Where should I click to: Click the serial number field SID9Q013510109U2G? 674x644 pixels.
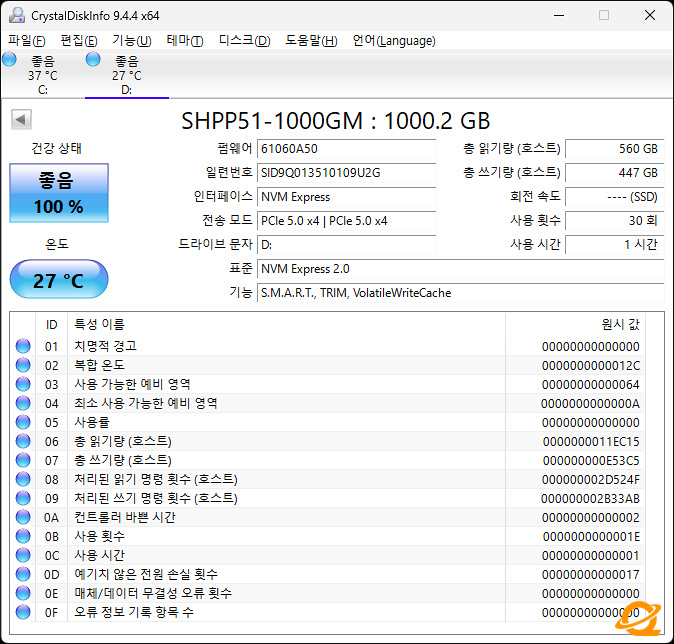point(346,173)
